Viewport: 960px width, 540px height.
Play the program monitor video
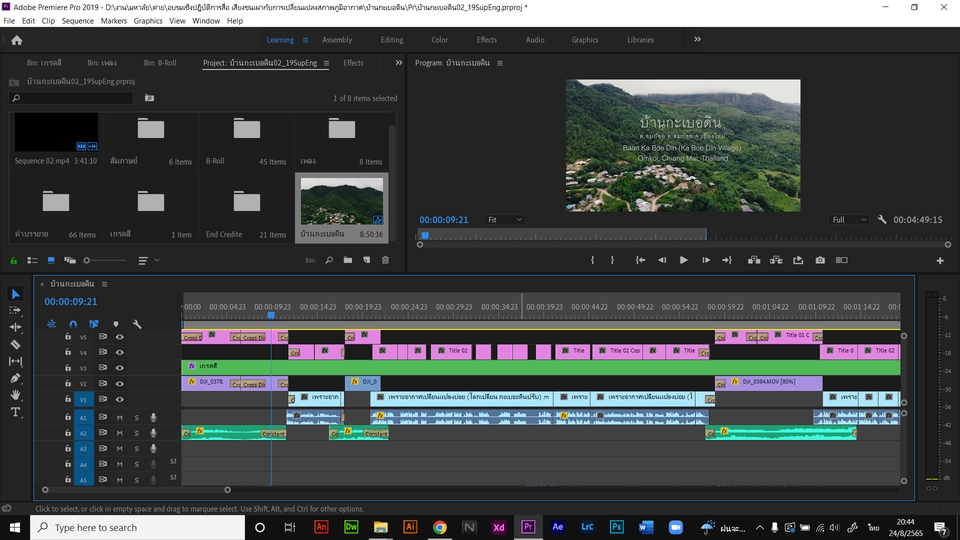coord(684,260)
